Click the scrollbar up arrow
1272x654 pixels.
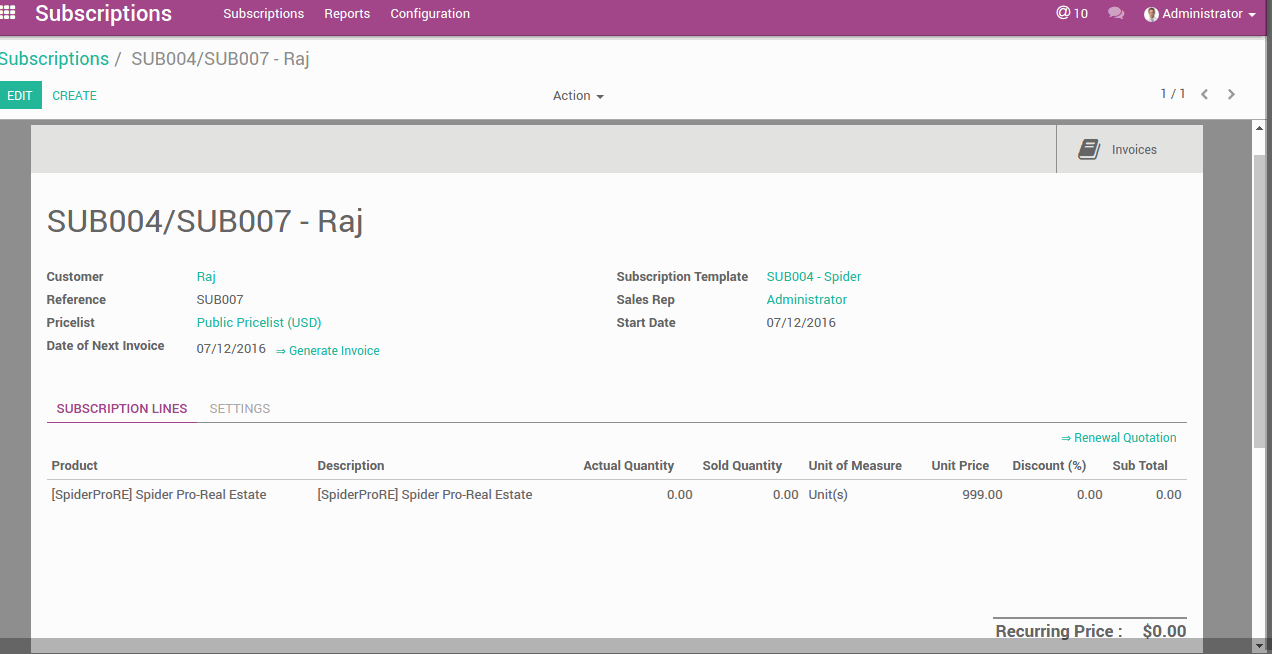pos(1260,128)
